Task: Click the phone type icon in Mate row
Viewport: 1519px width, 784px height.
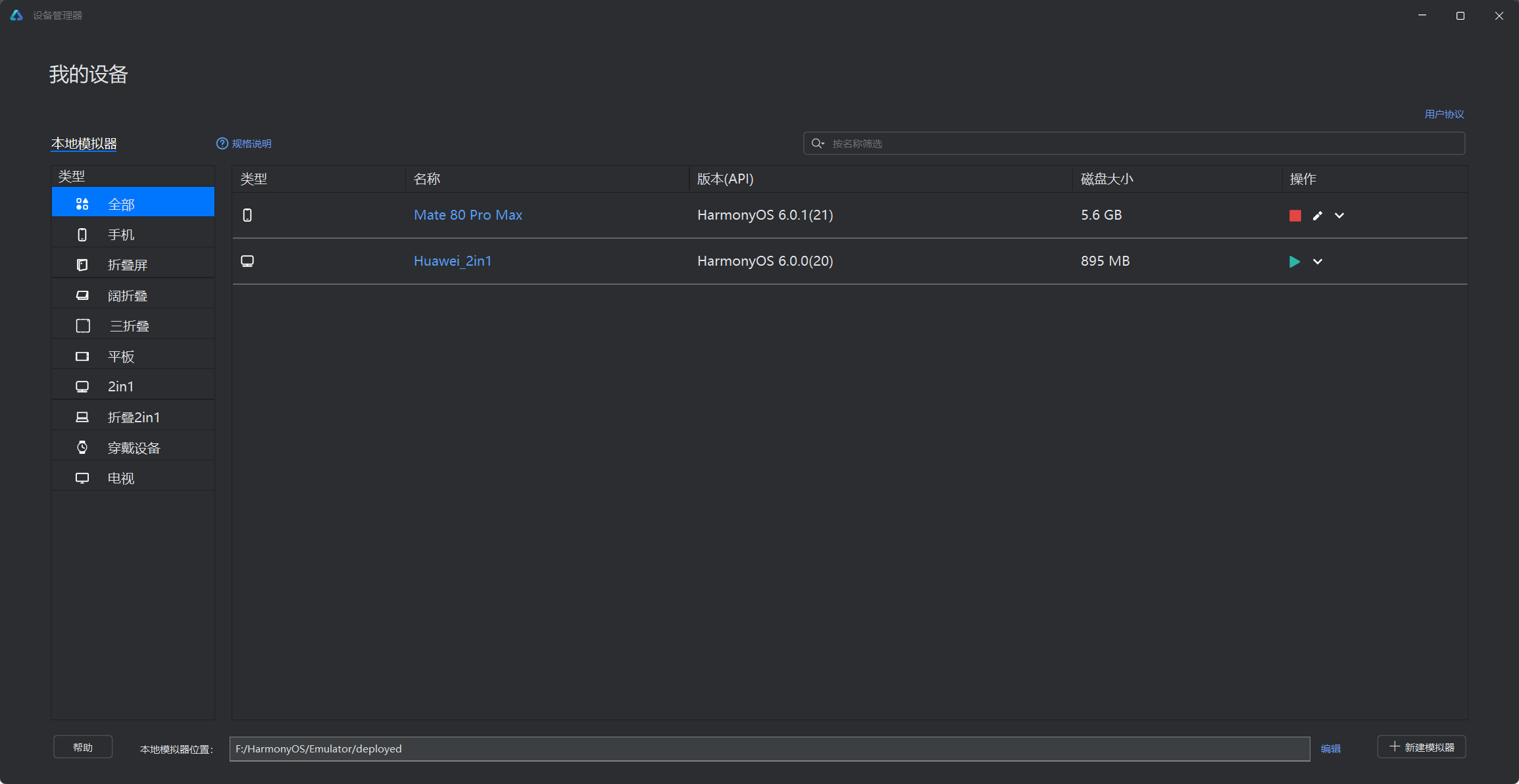Action: (x=247, y=215)
